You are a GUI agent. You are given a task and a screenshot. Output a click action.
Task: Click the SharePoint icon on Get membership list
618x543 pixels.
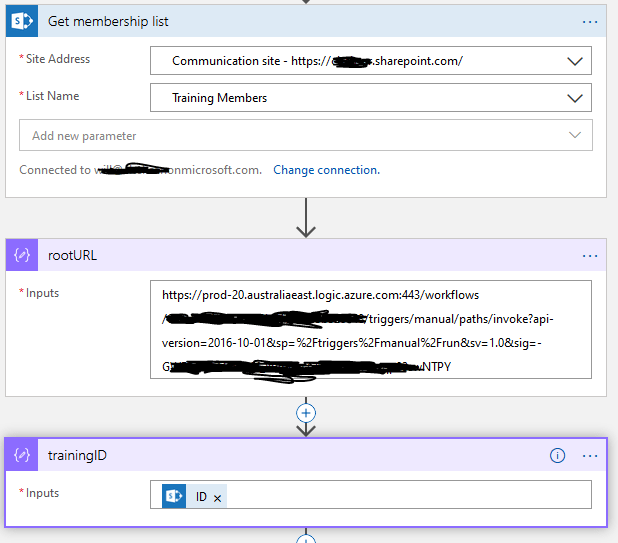coord(24,21)
